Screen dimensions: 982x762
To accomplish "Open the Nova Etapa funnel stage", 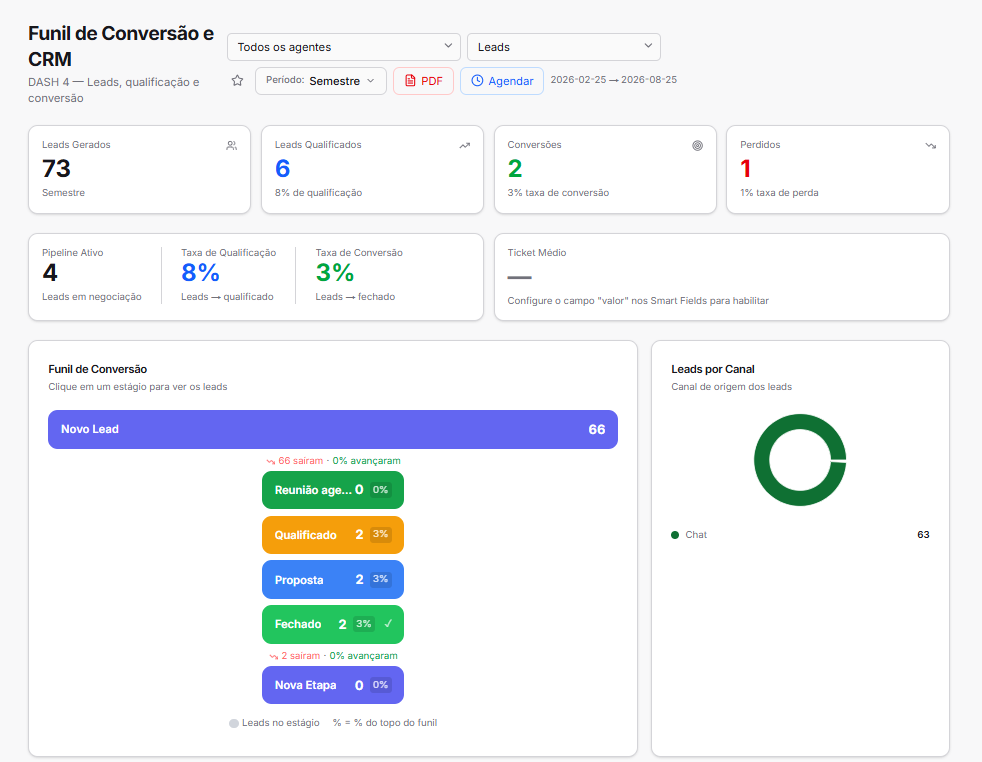I will click(x=333, y=685).
